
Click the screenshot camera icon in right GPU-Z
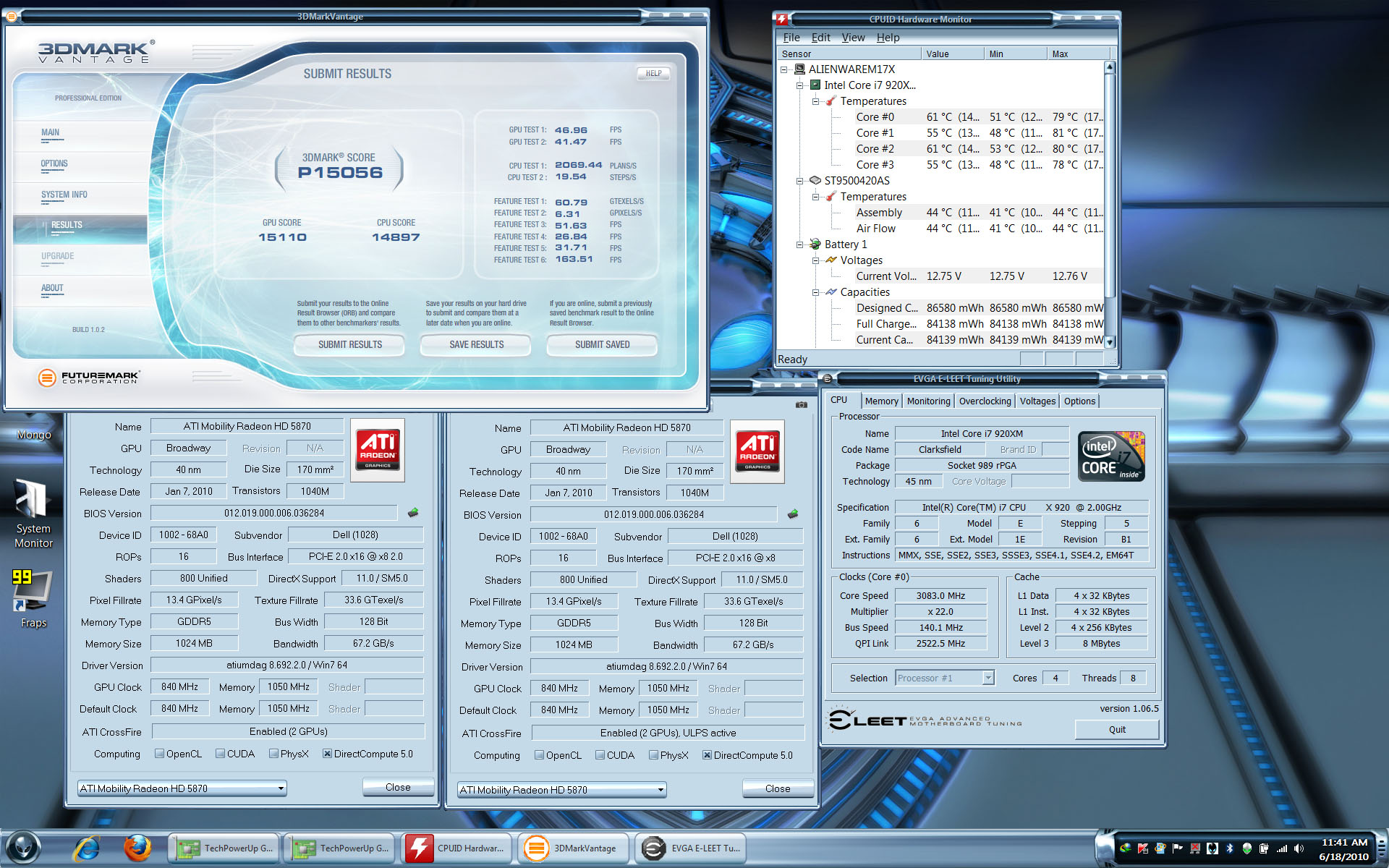(801, 404)
